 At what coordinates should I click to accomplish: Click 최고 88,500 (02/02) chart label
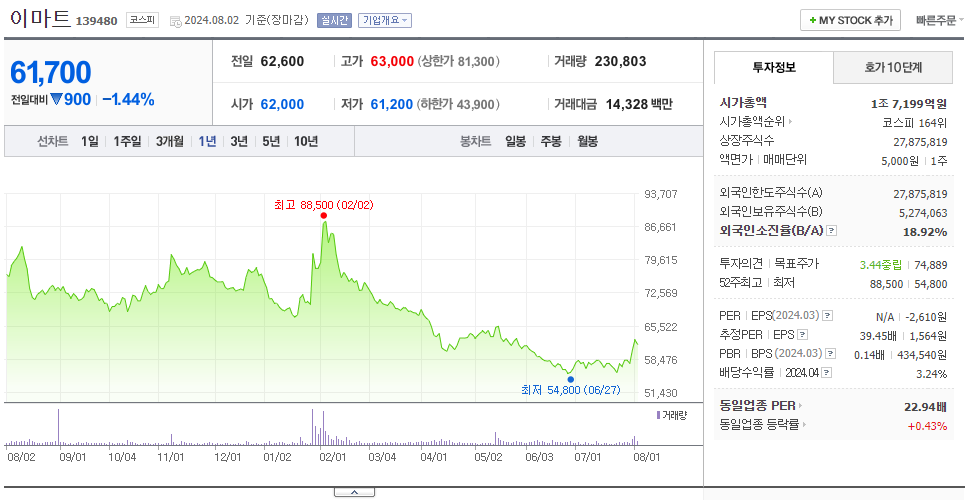(323, 205)
